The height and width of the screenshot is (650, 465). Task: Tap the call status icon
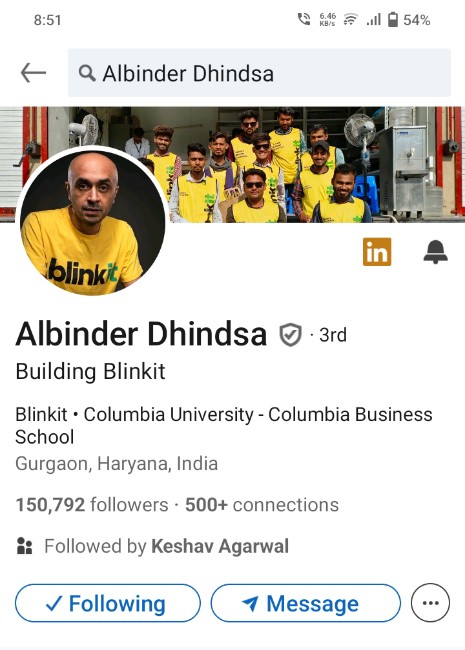304,19
